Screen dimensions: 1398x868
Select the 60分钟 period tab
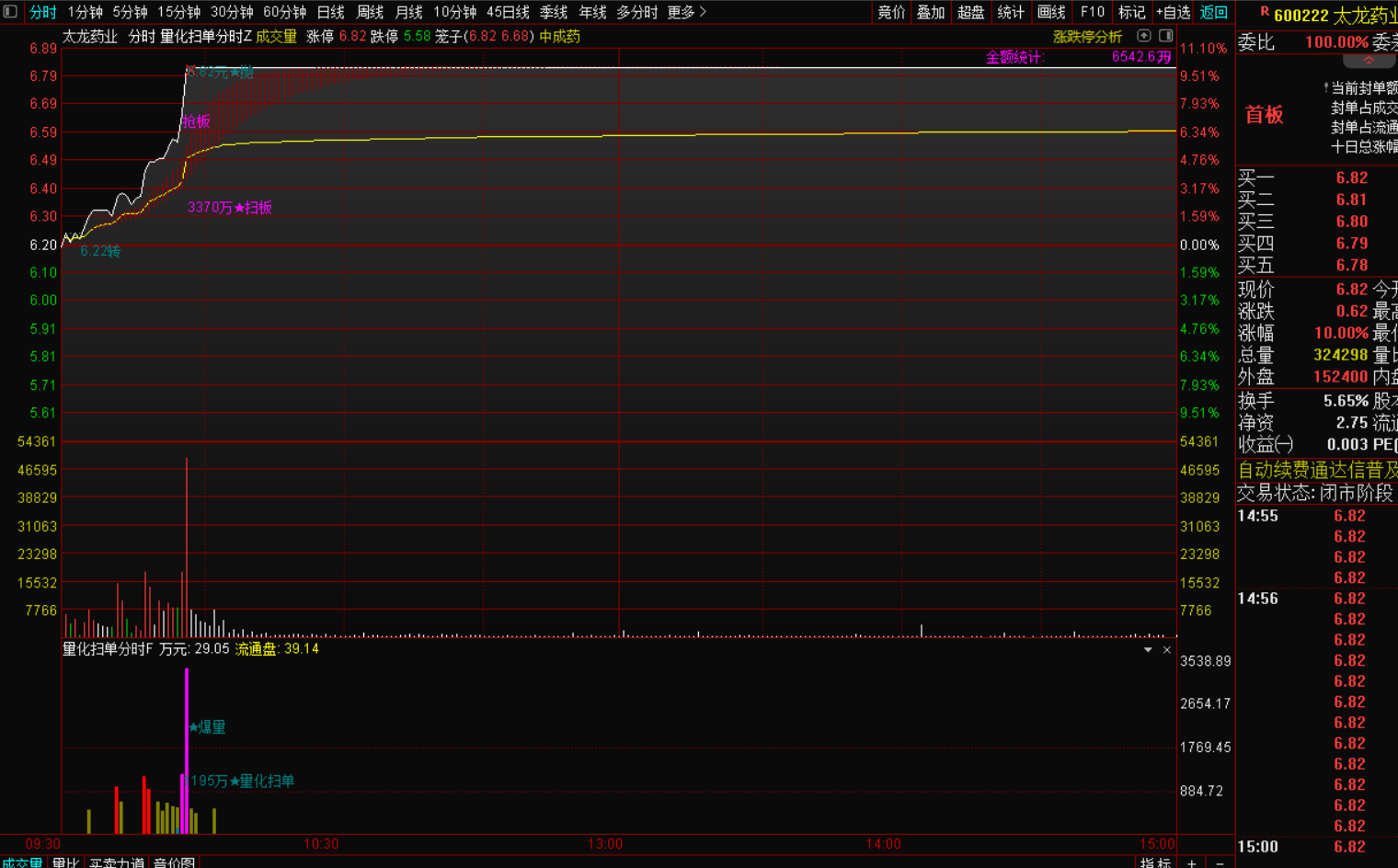(x=284, y=12)
